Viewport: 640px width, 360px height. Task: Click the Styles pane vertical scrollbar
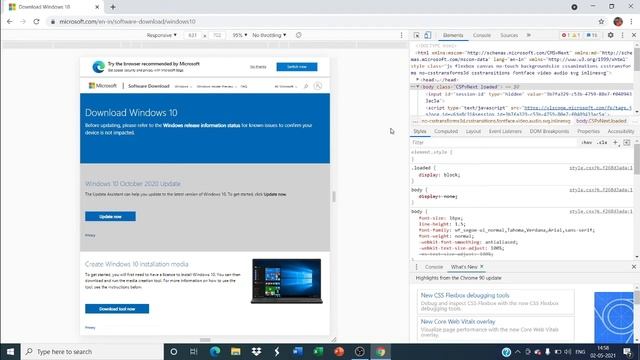[x=637, y=159]
